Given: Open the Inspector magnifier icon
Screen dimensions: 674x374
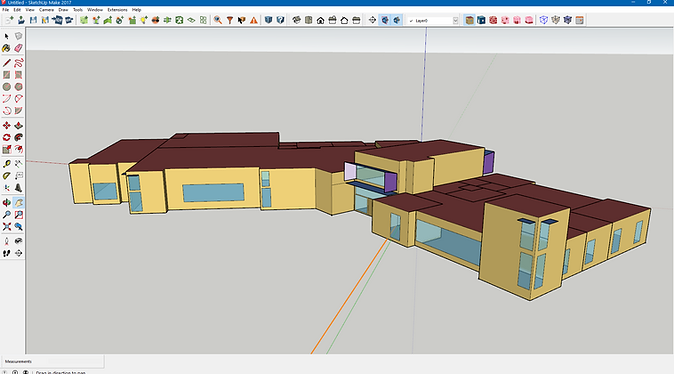Looking at the screenshot, I should click(x=218, y=20).
